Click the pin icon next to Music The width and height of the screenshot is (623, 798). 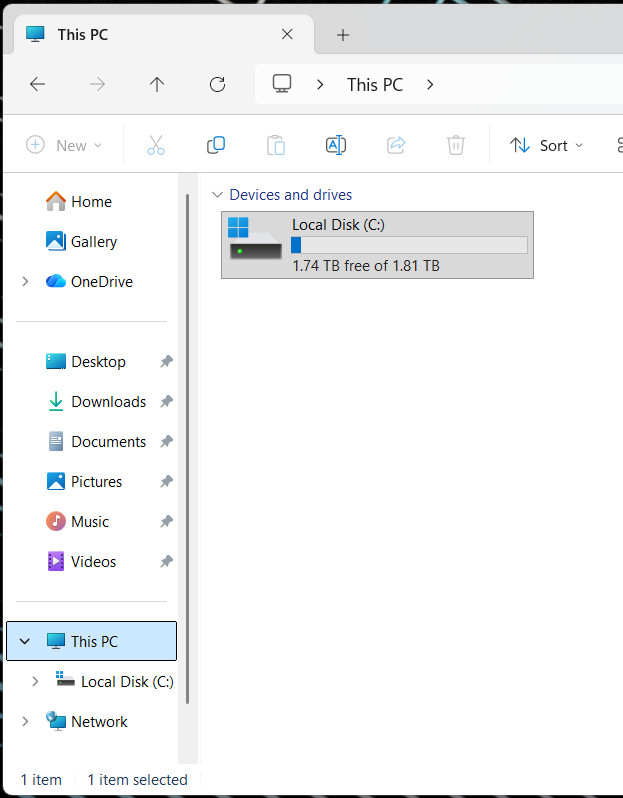(x=166, y=522)
